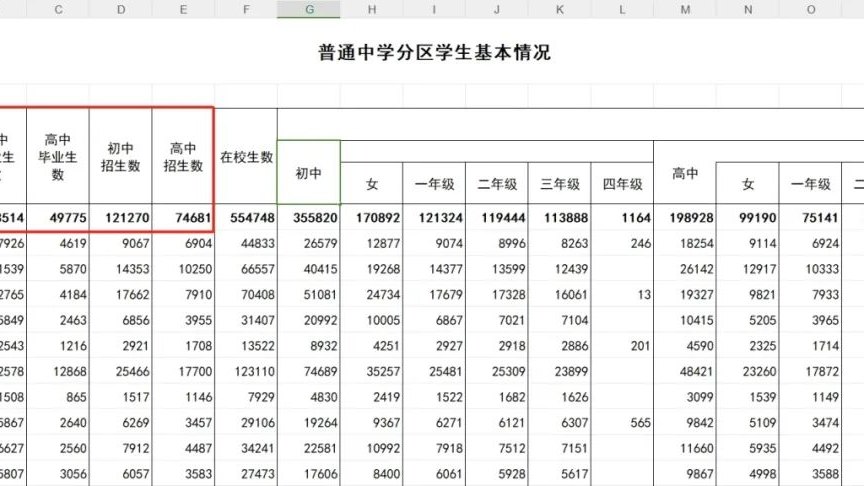
Task: Click the 女 header cell in column H
Action: click(x=372, y=183)
